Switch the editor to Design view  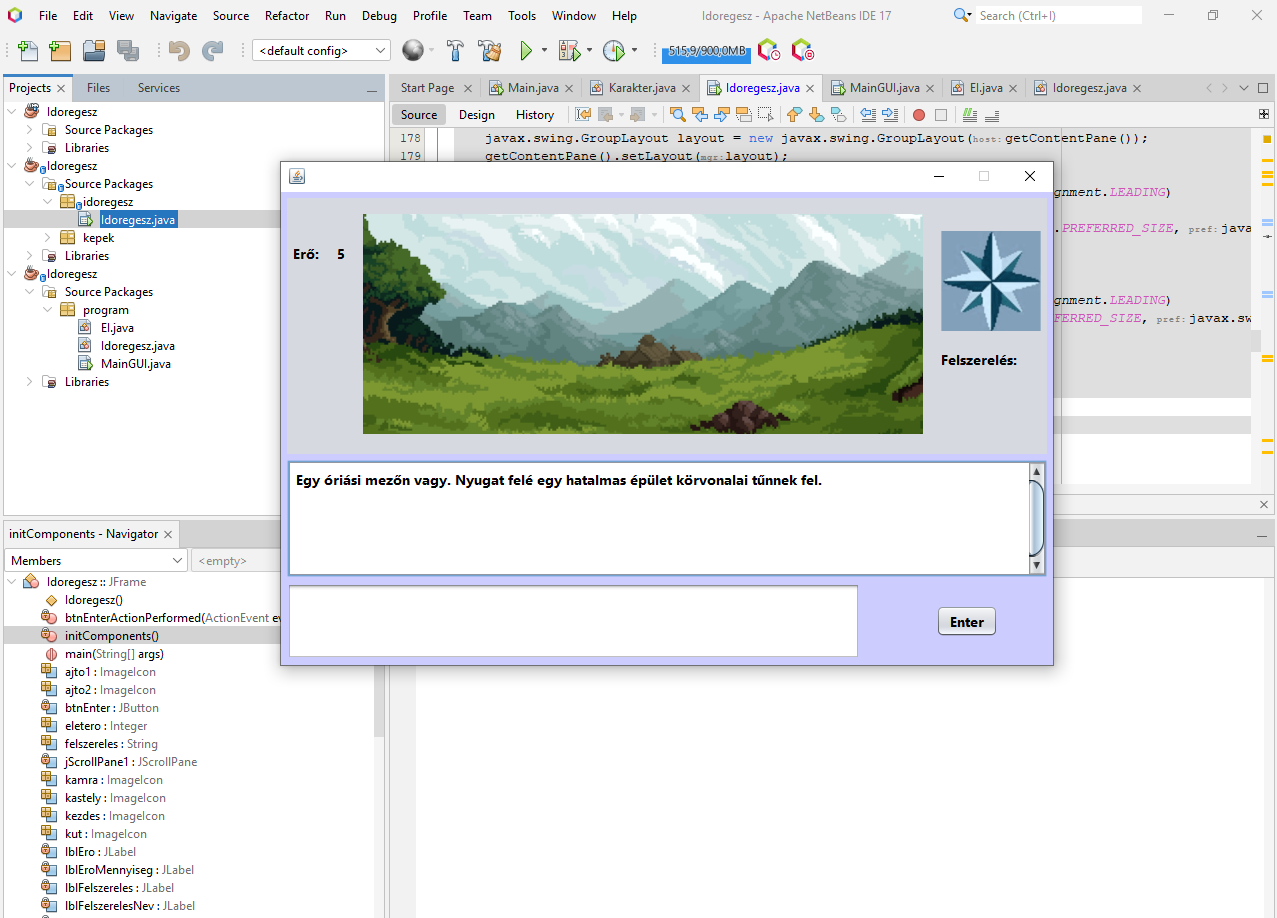477,115
